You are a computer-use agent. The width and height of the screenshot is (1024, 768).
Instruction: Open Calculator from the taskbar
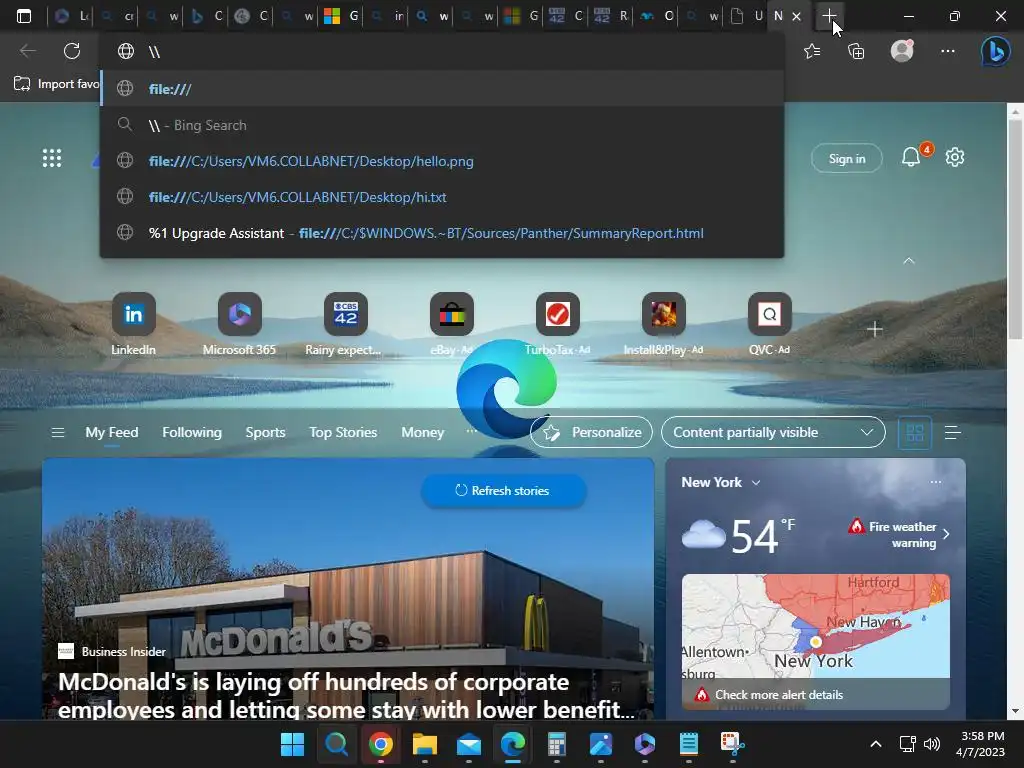pyautogui.click(x=556, y=744)
